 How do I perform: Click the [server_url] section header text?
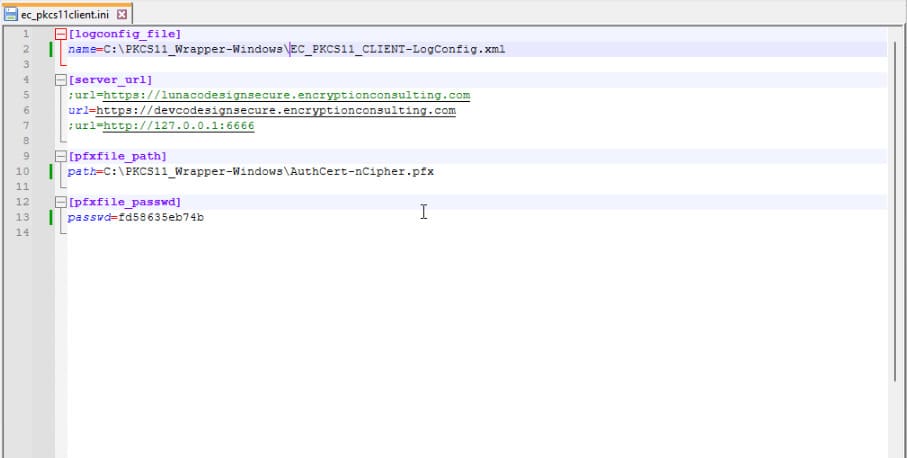coord(110,80)
